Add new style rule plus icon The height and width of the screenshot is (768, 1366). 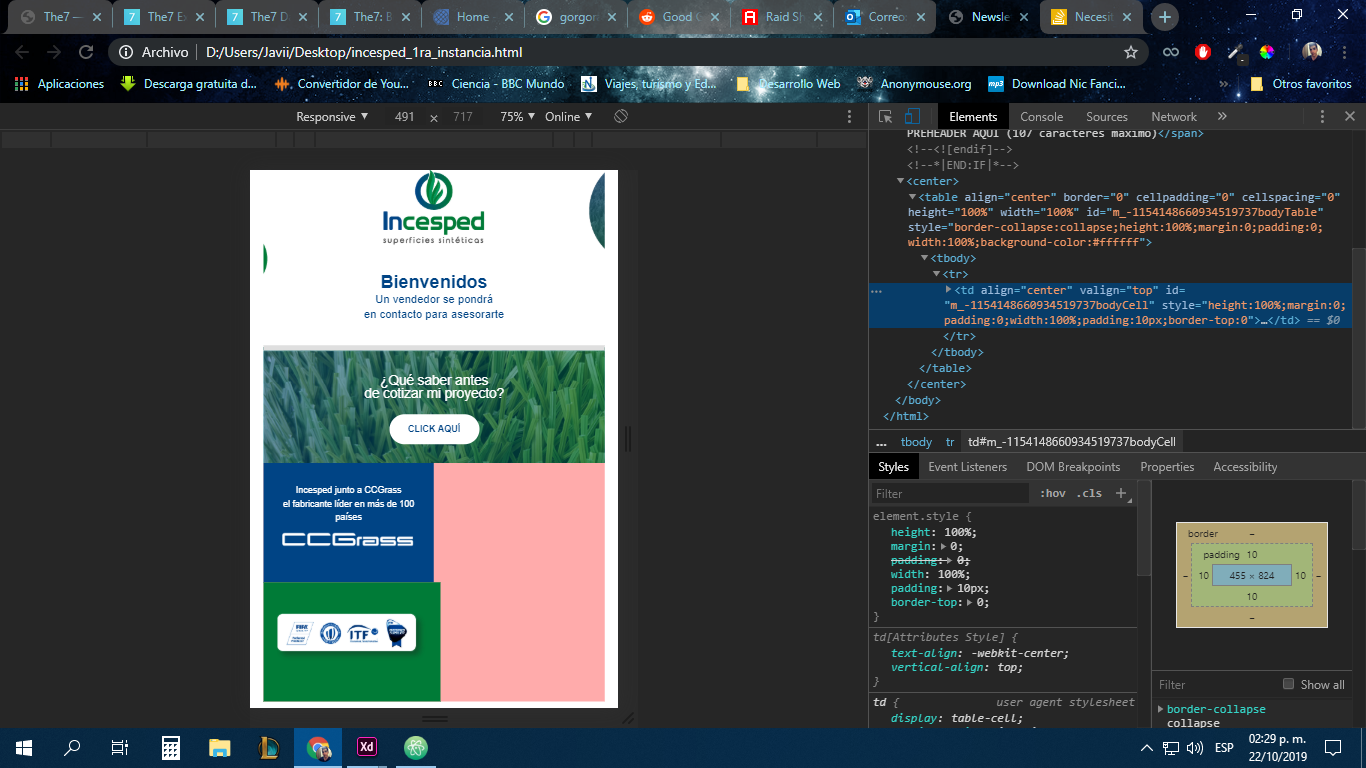click(x=1121, y=493)
